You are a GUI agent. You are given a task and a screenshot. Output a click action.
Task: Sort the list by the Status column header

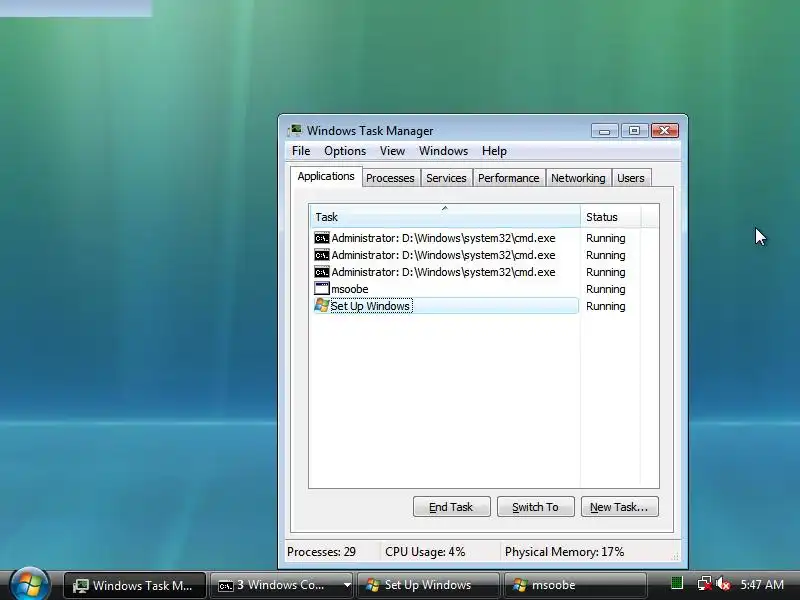click(611, 216)
